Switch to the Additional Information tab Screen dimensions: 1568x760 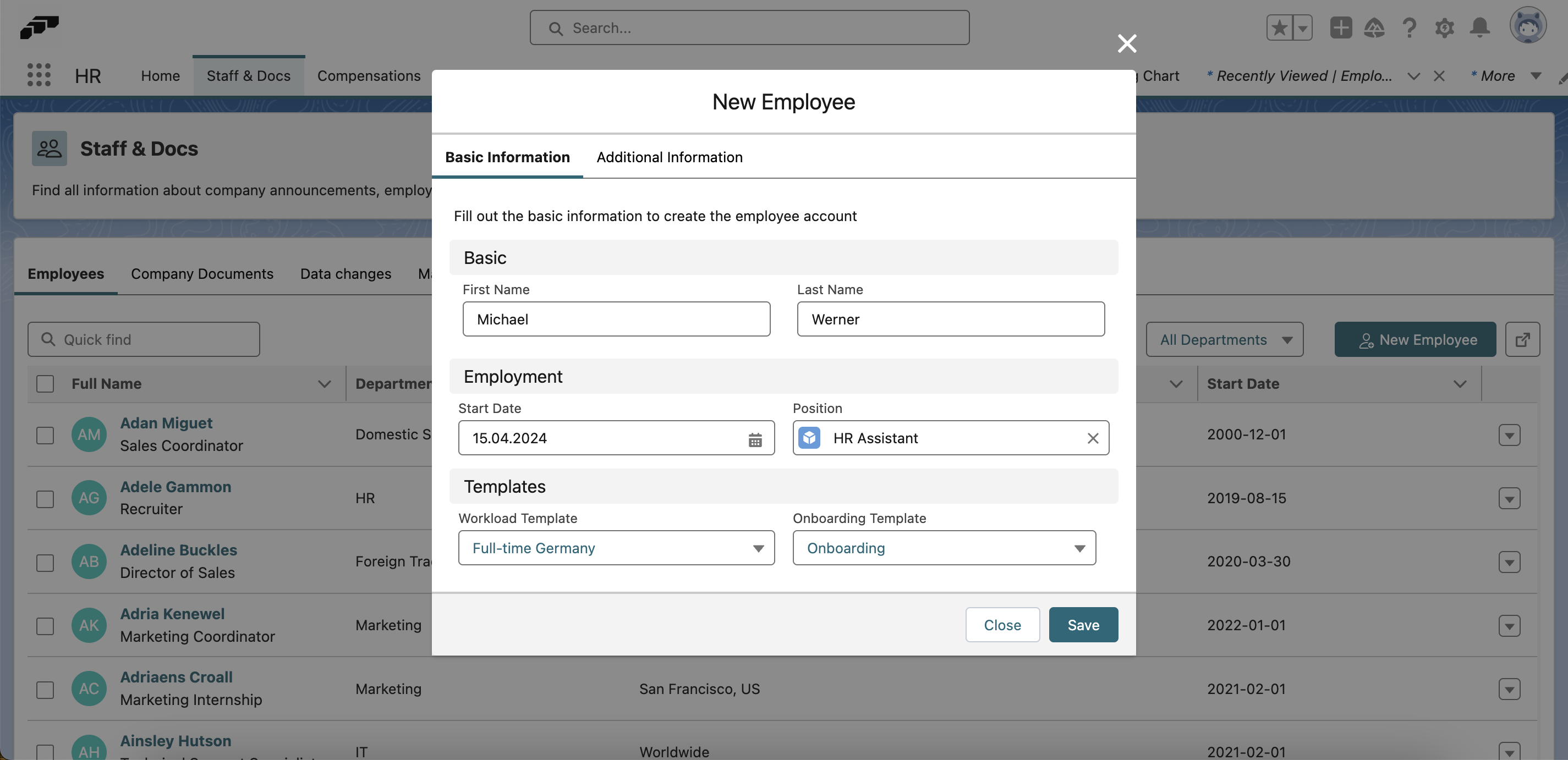670,157
